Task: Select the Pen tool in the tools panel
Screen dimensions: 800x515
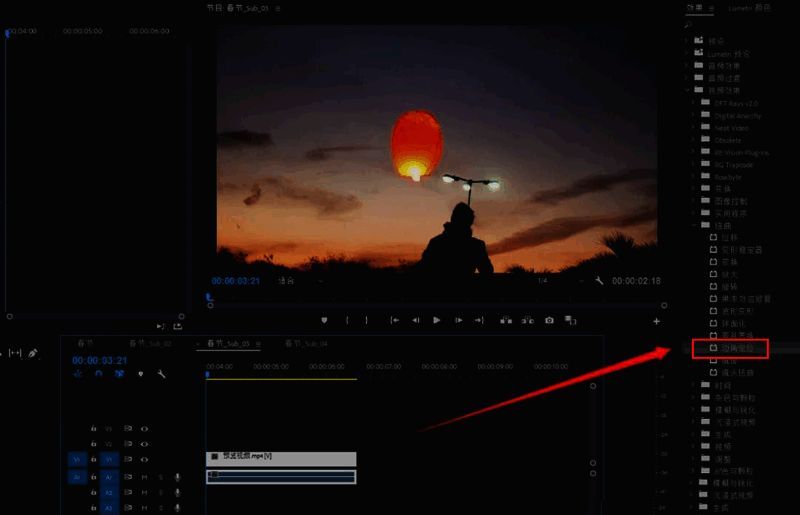Action: 32,353
